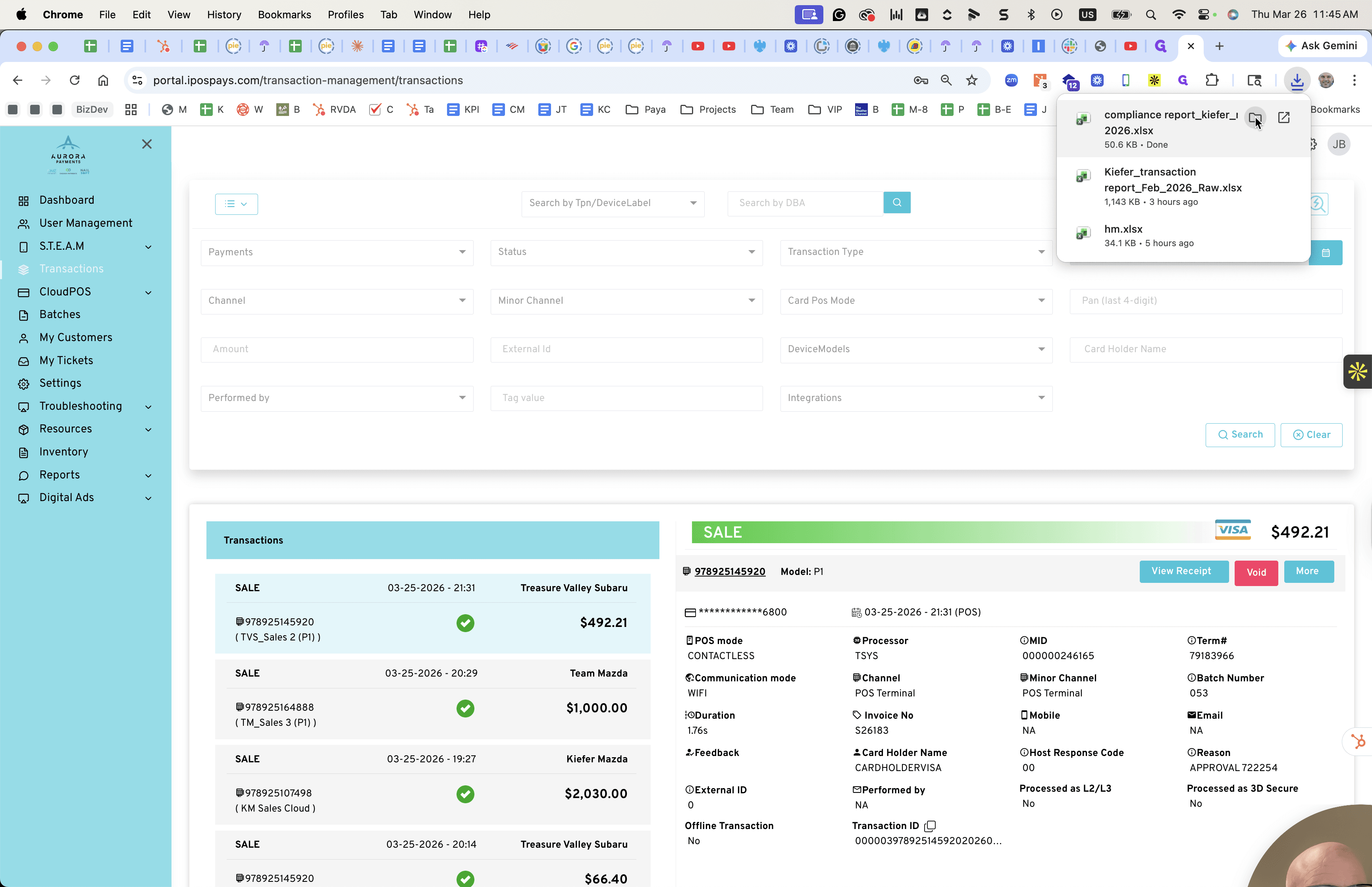Viewport: 1372px width, 887px height.
Task: Copy the Transaction ID value
Action: (931, 826)
